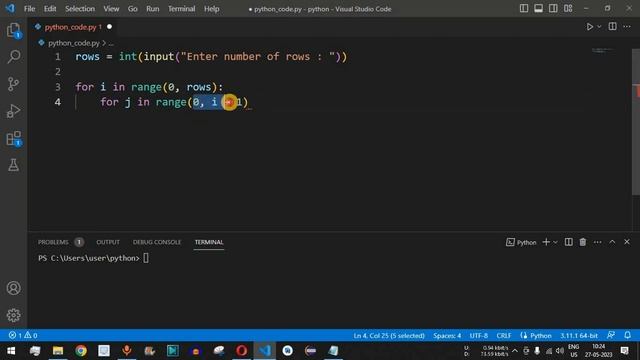Open the Selection menu
The width and height of the screenshot is (640, 360).
coord(80,9)
